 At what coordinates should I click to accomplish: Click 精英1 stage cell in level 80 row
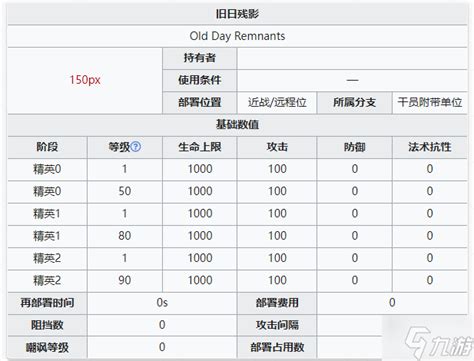tap(47, 236)
